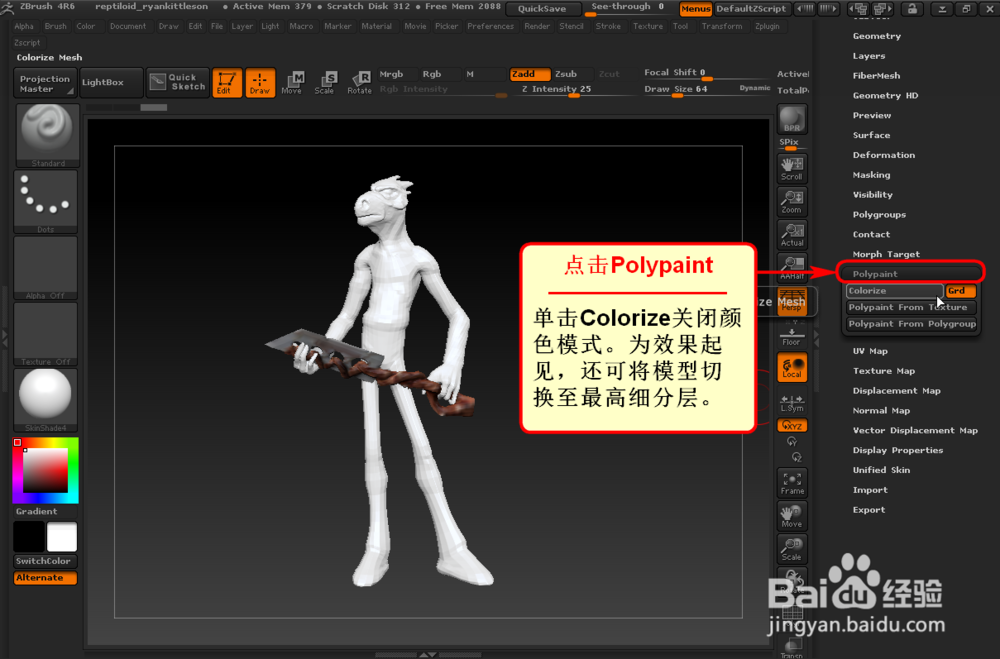Toggle Persp perspective view
Image resolution: width=1000 pixels, height=659 pixels.
point(792,301)
